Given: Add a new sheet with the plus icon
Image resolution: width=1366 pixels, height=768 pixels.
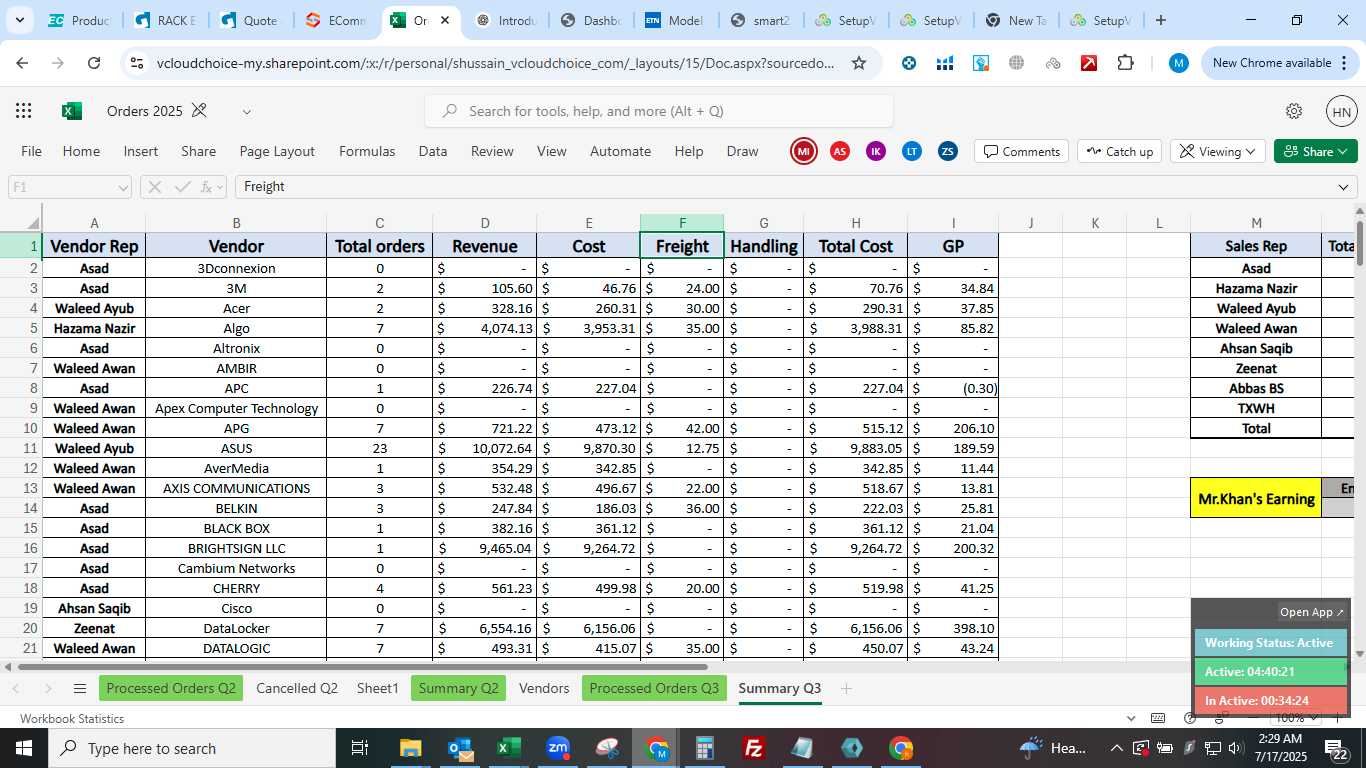Looking at the screenshot, I should pyautogui.click(x=846, y=688).
